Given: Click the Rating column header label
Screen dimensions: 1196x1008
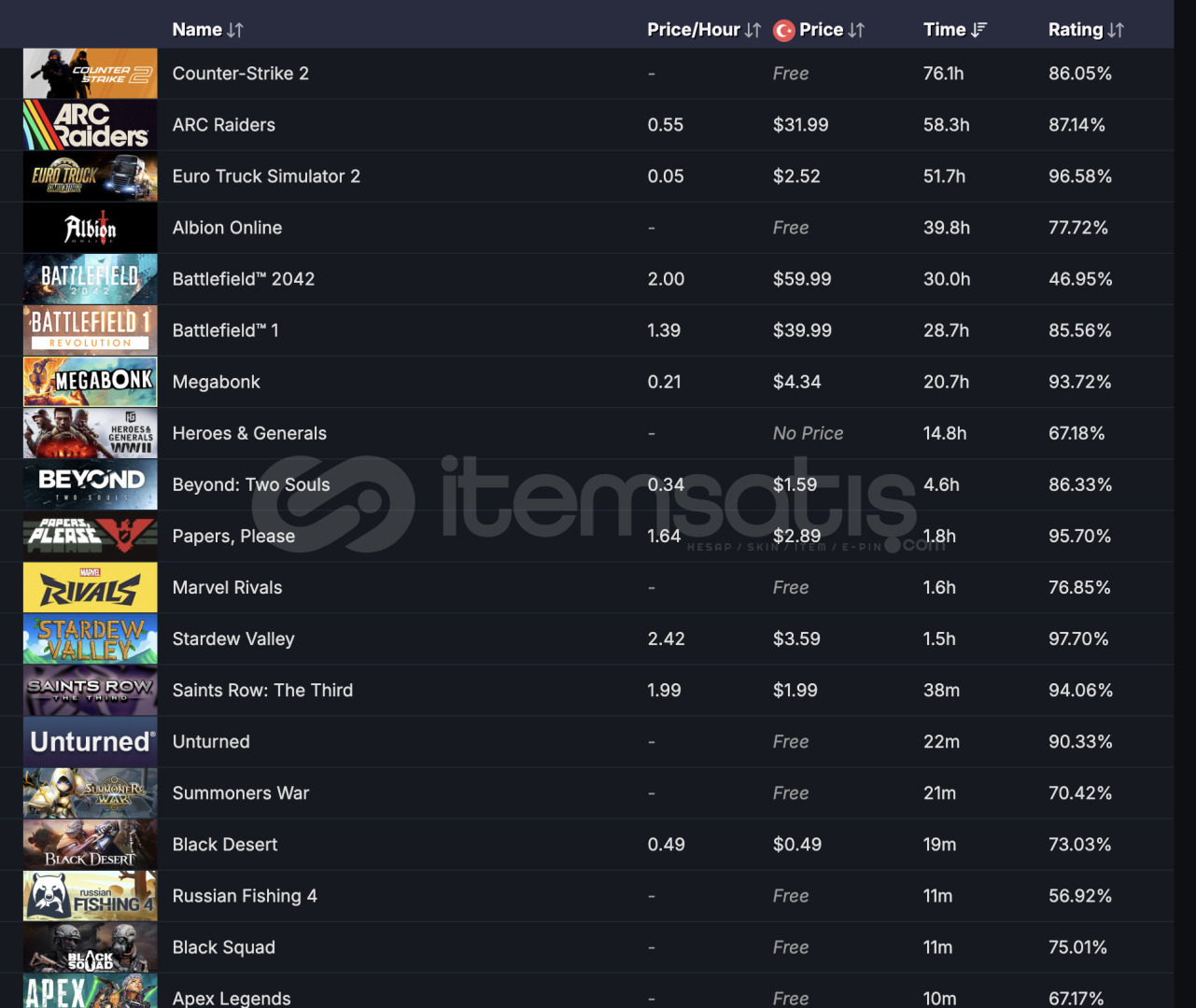Looking at the screenshot, I should pos(1076,30).
